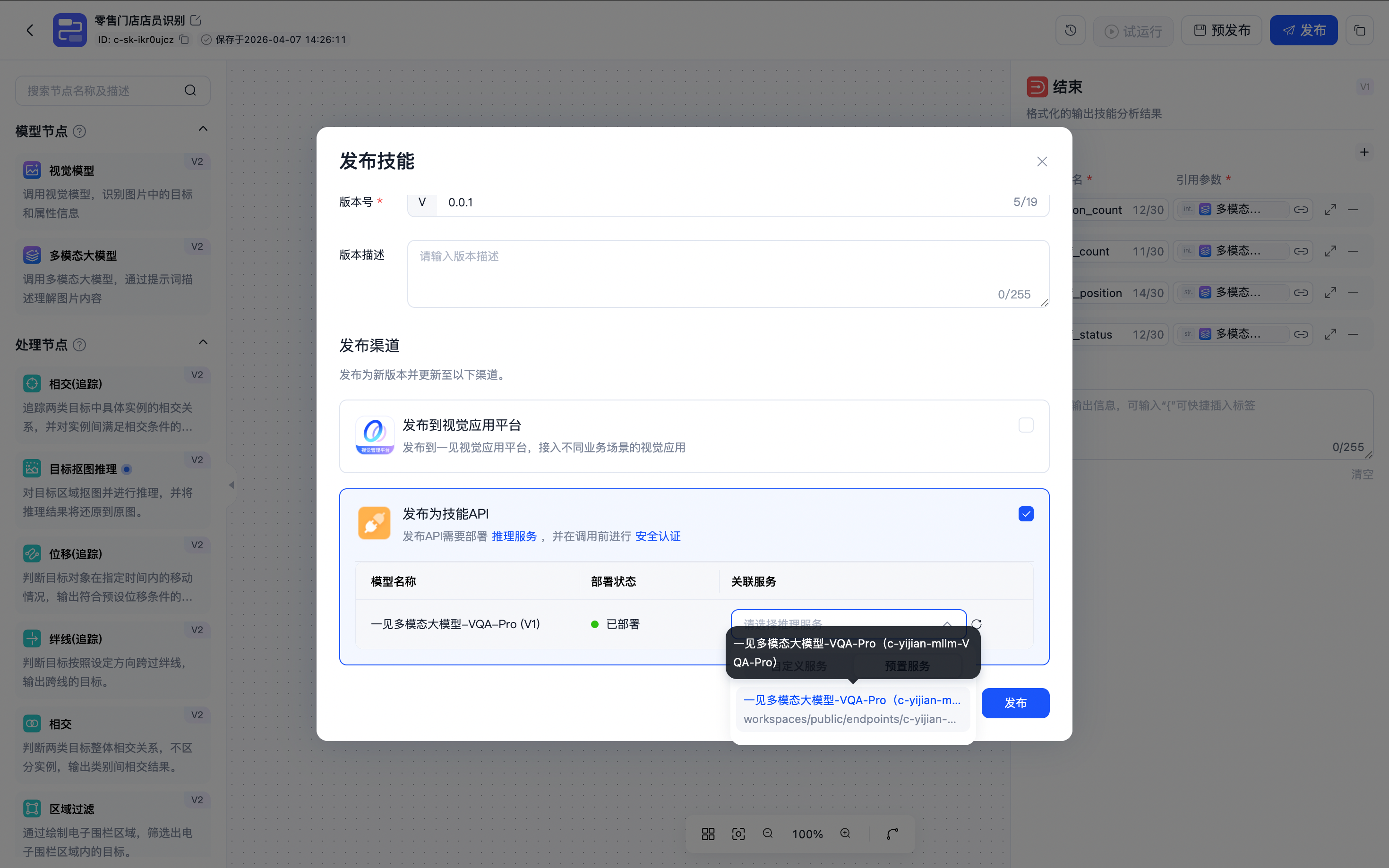Open the 推理服务 link
This screenshot has height=868, width=1389.
(514, 536)
